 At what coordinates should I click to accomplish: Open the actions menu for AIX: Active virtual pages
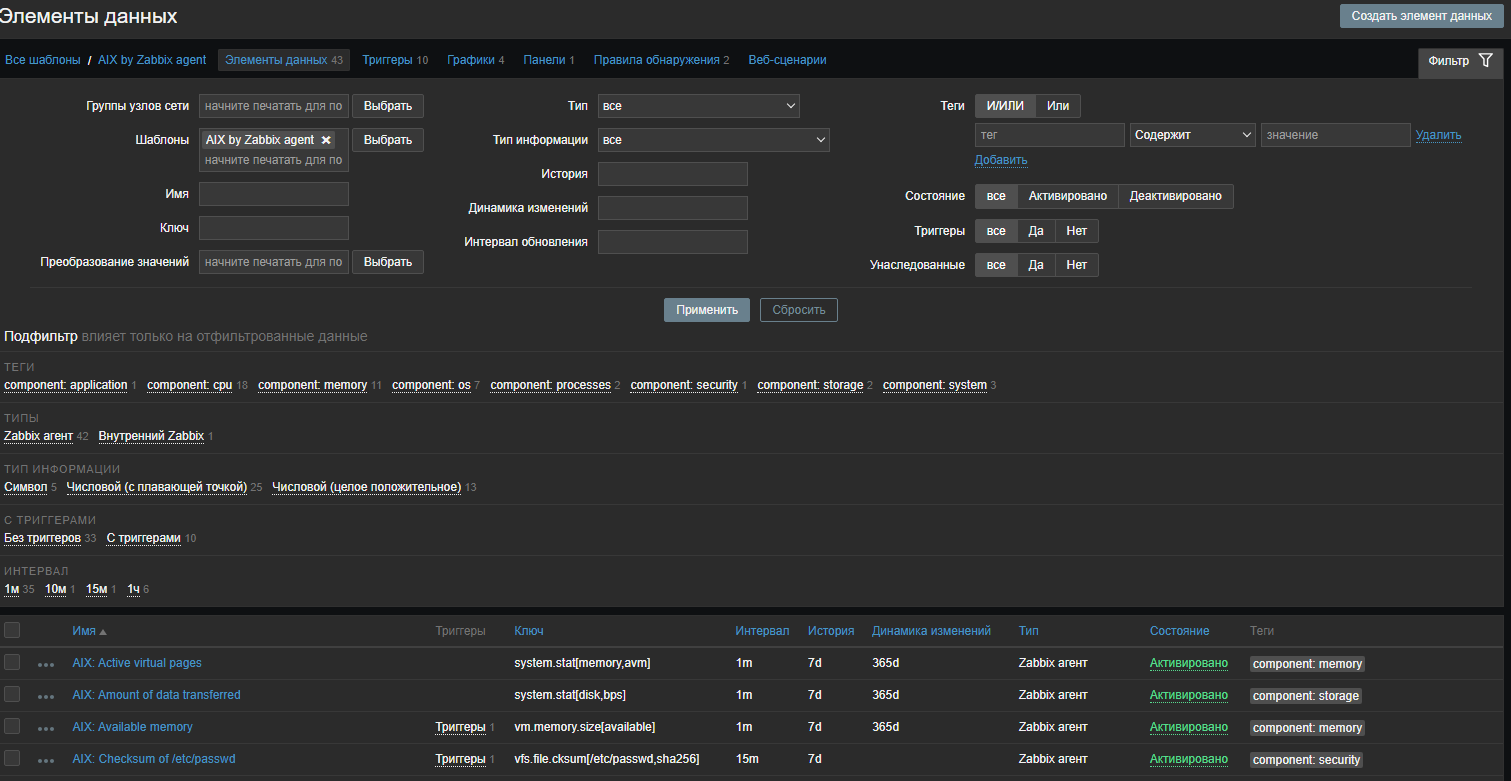coord(46,664)
